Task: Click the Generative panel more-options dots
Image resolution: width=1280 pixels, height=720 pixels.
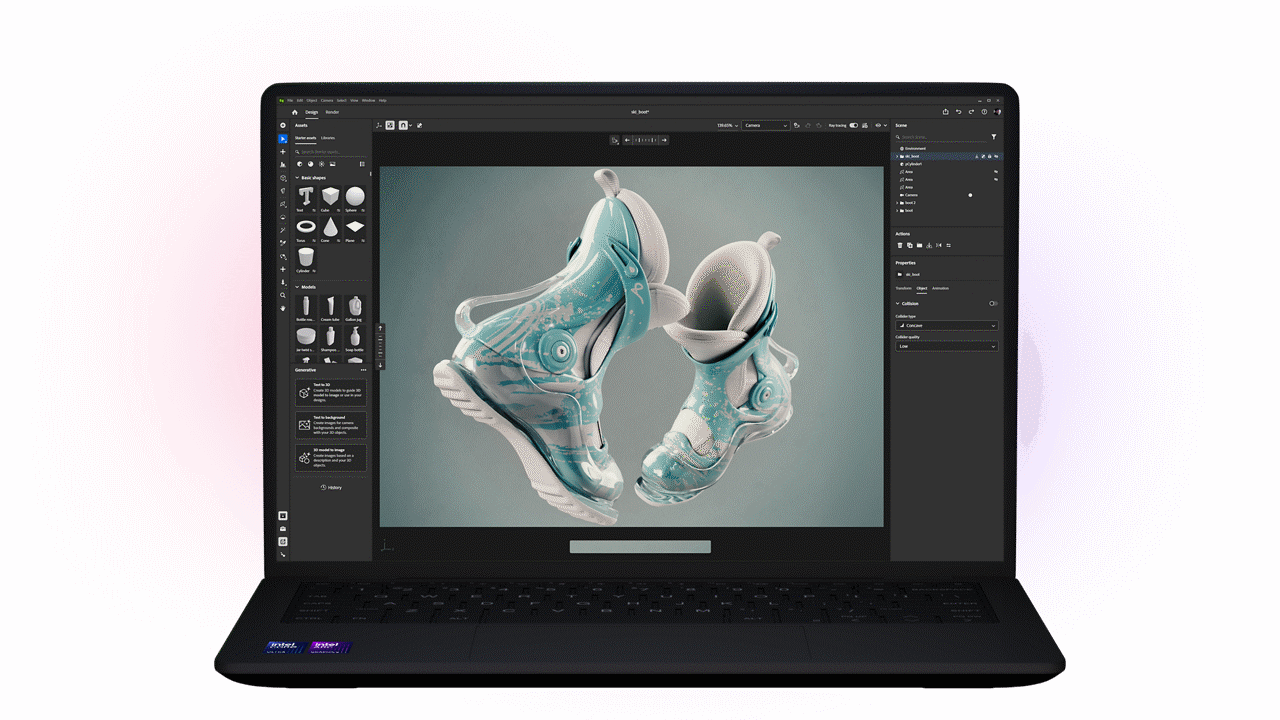Action: [x=363, y=370]
